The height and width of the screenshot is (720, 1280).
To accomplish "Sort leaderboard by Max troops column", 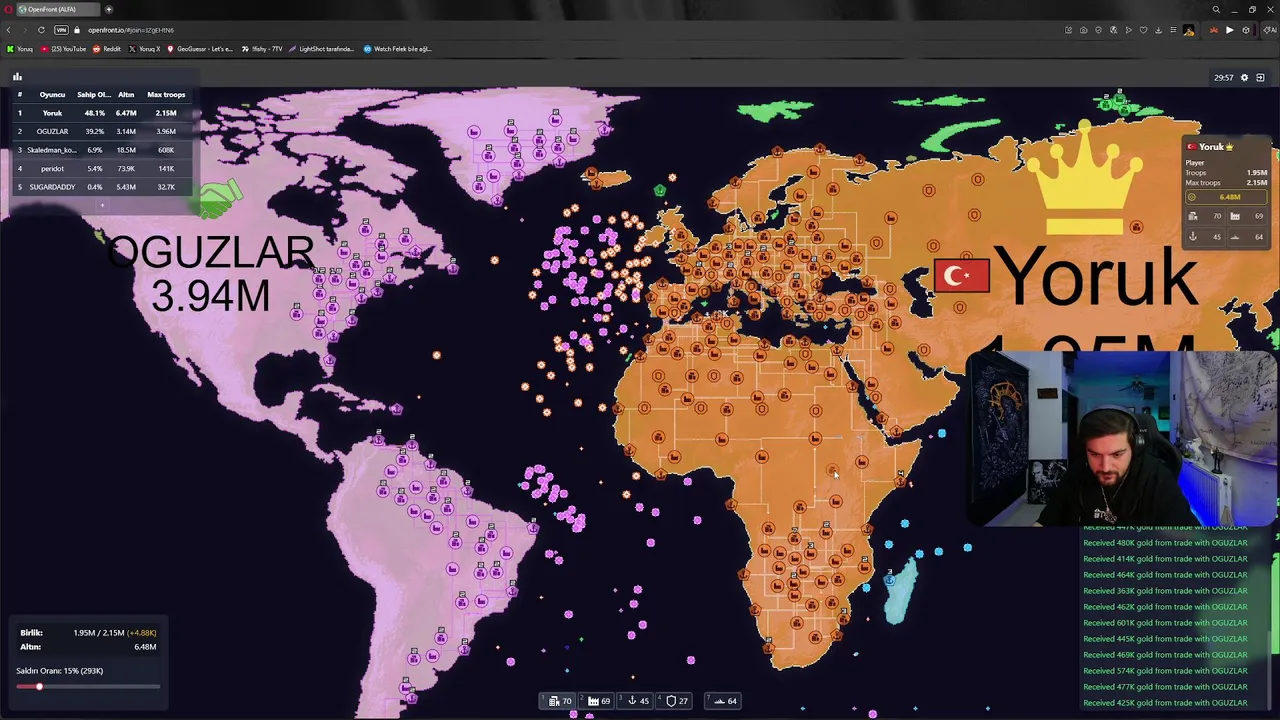I will pos(166,94).
